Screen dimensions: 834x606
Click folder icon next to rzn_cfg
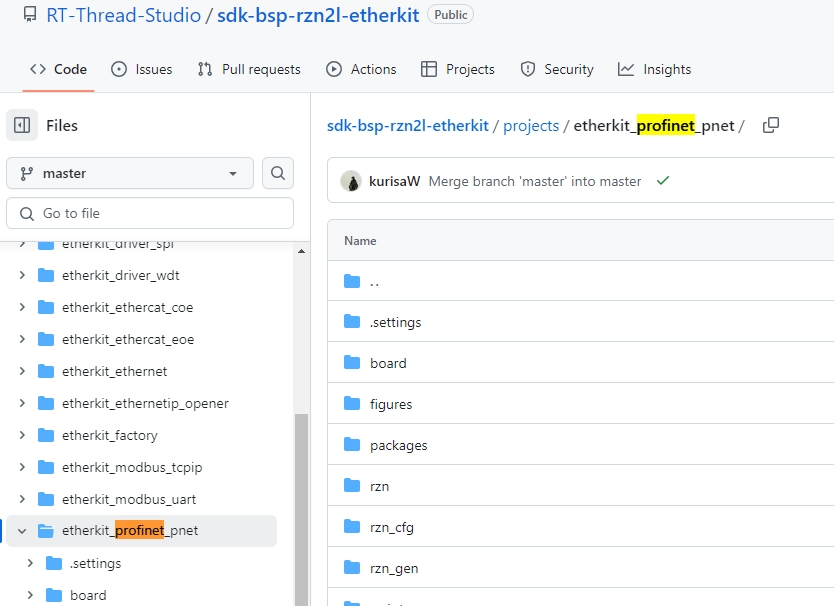(x=352, y=526)
